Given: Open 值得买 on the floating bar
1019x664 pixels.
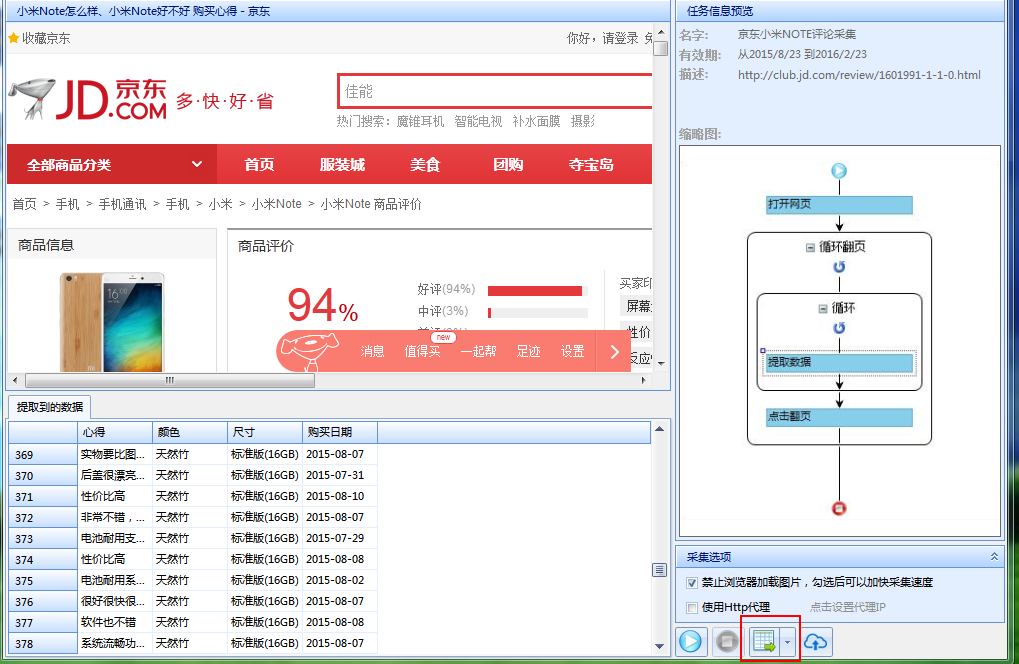Looking at the screenshot, I should pyautogui.click(x=422, y=351).
